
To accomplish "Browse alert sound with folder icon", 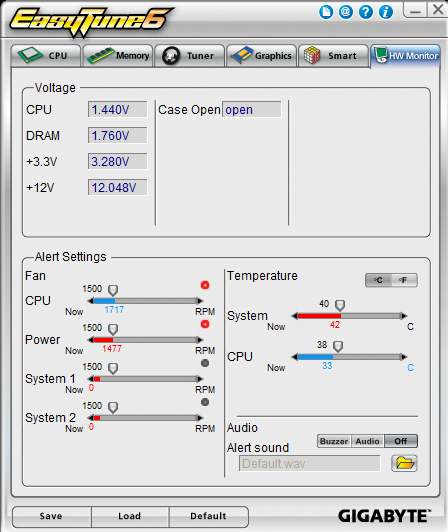I will pos(404,463).
